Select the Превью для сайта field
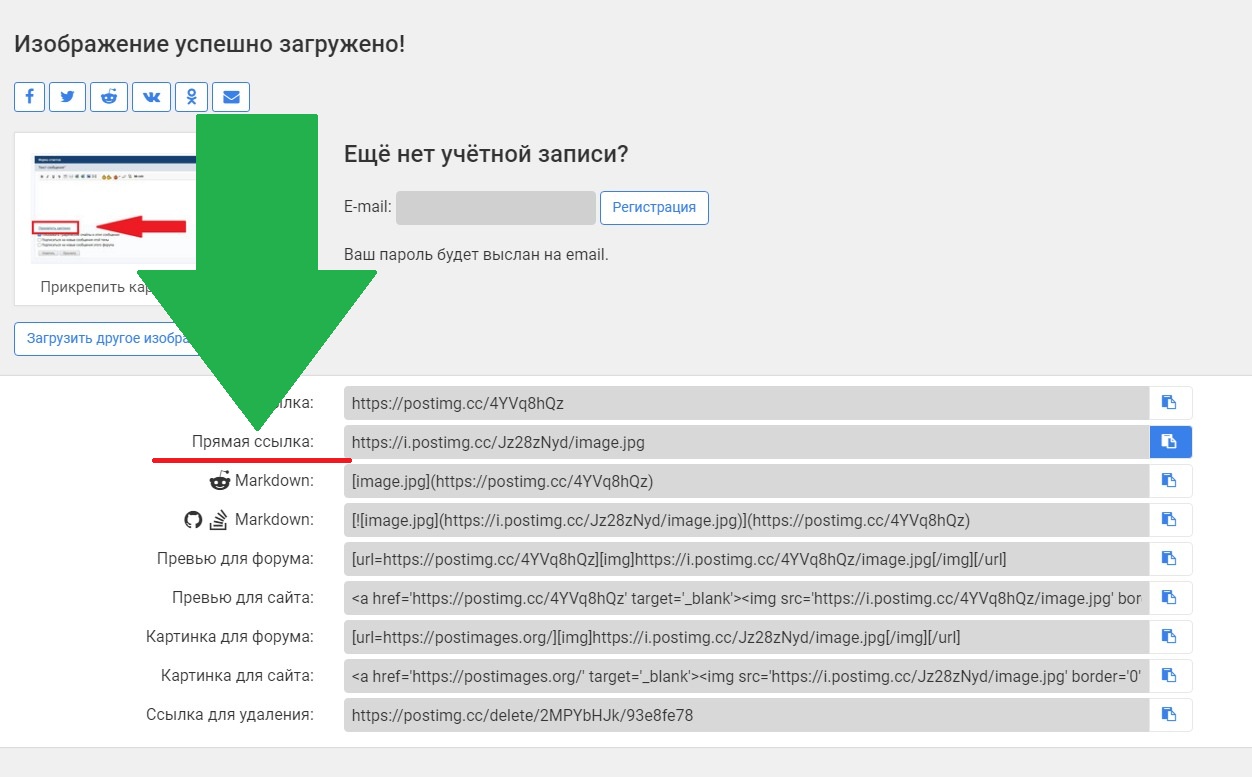 [x=747, y=598]
